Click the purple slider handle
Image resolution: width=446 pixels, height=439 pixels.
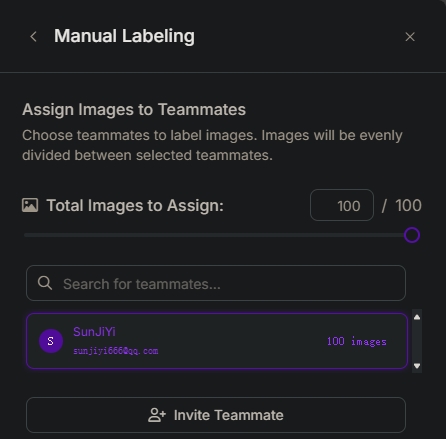coord(412,235)
